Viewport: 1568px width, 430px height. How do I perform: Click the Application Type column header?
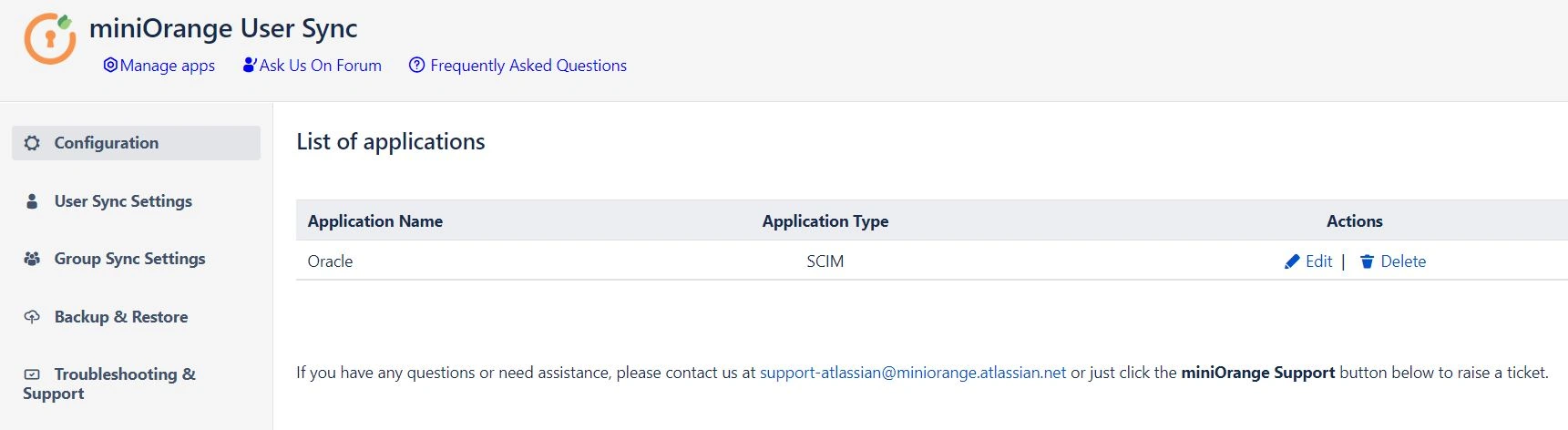click(825, 221)
